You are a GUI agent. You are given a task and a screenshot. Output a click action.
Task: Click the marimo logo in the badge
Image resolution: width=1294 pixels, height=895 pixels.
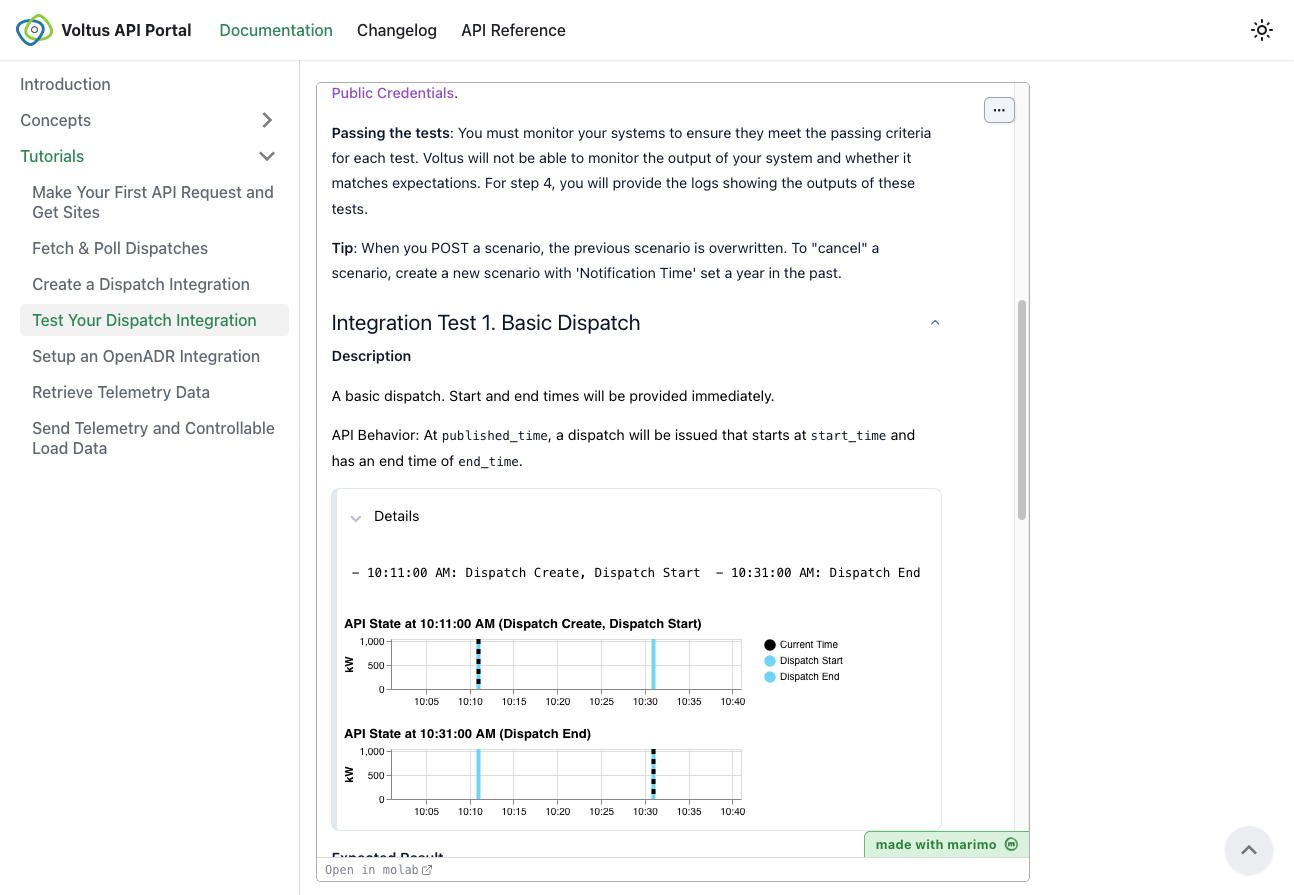click(1011, 844)
